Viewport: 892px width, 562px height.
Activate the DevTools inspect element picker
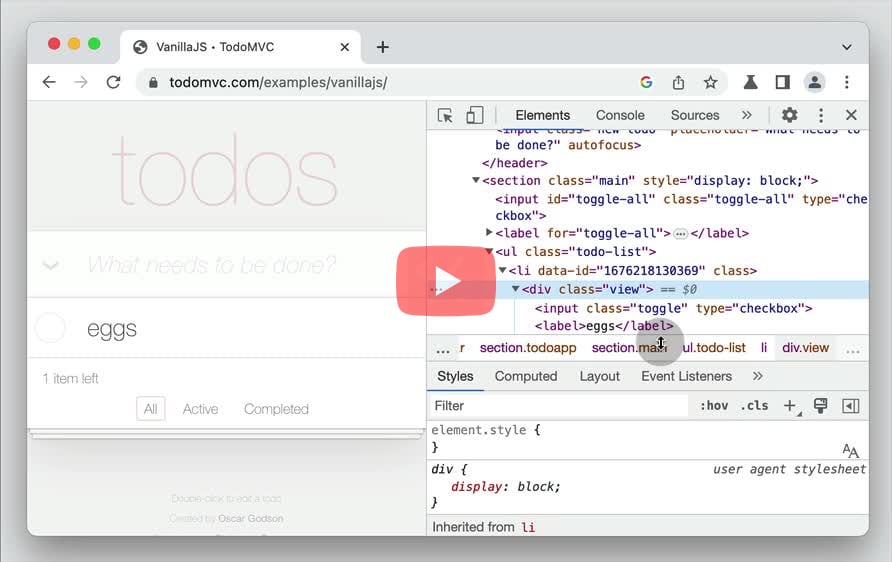tap(445, 115)
